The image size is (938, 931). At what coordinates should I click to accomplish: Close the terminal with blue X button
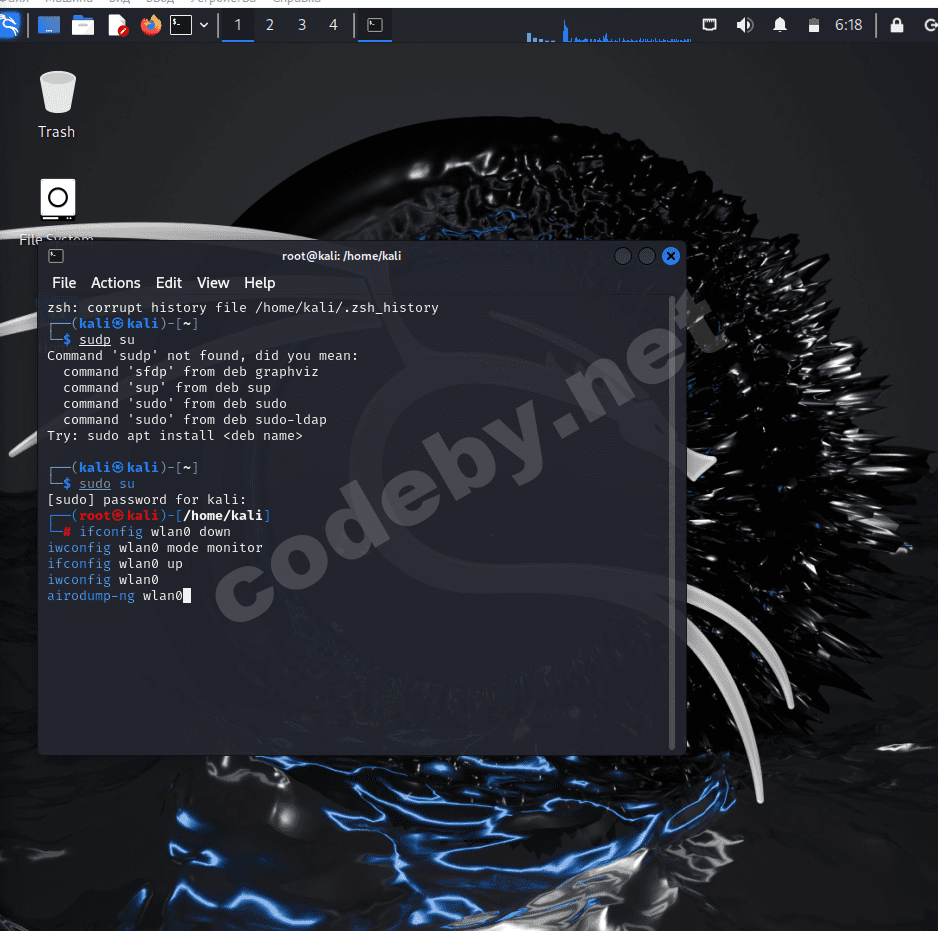[671, 256]
